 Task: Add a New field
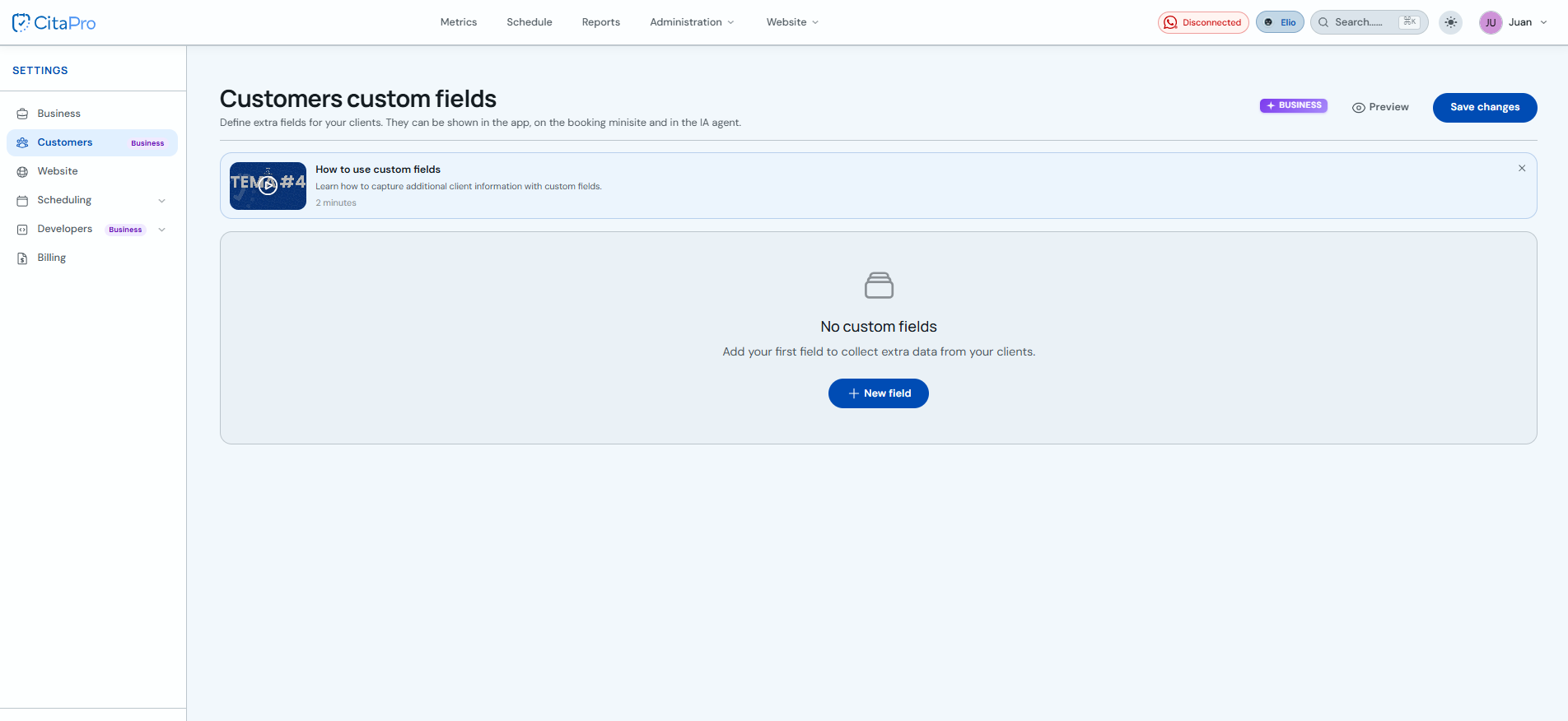pos(879,393)
